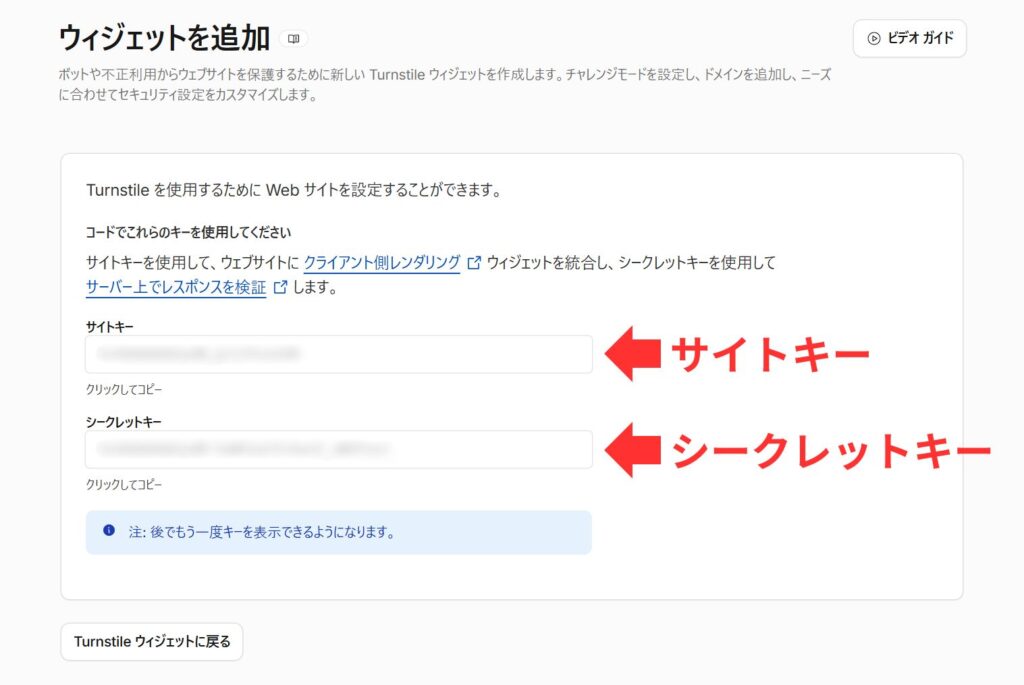
Task: Click the シークレットキー field label
Action: click(x=123, y=422)
